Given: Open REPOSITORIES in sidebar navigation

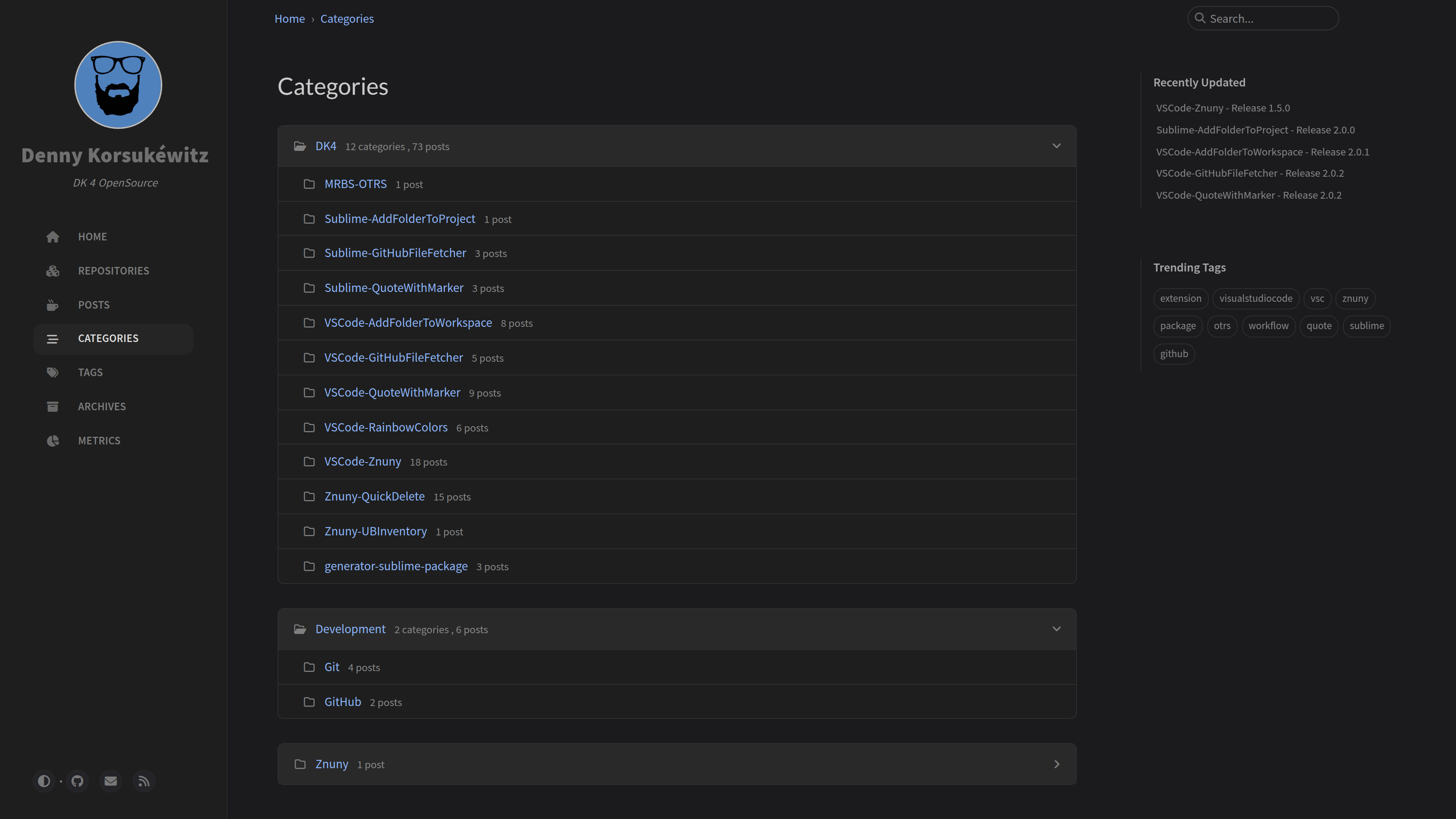Looking at the screenshot, I should [113, 271].
